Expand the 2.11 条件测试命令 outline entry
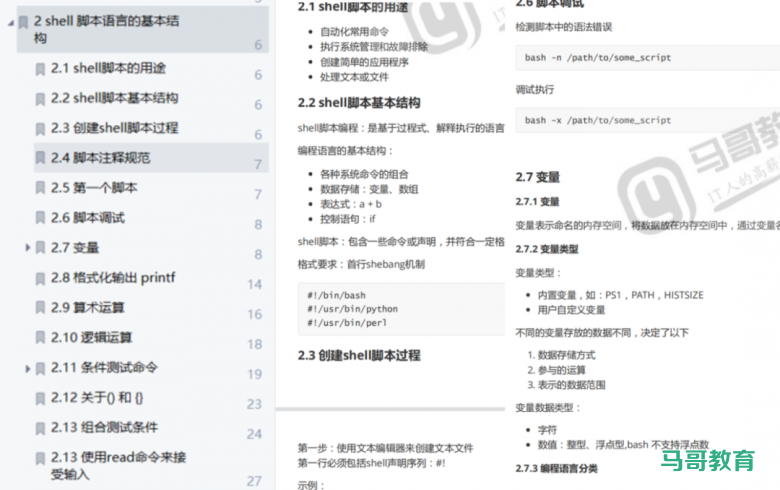 click(x=27, y=369)
